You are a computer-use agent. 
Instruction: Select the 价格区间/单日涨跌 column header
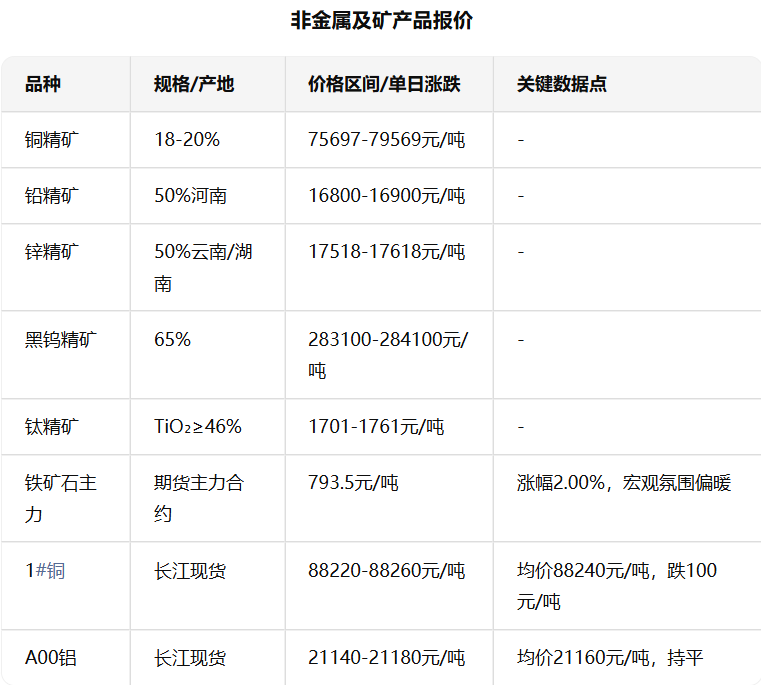click(384, 84)
